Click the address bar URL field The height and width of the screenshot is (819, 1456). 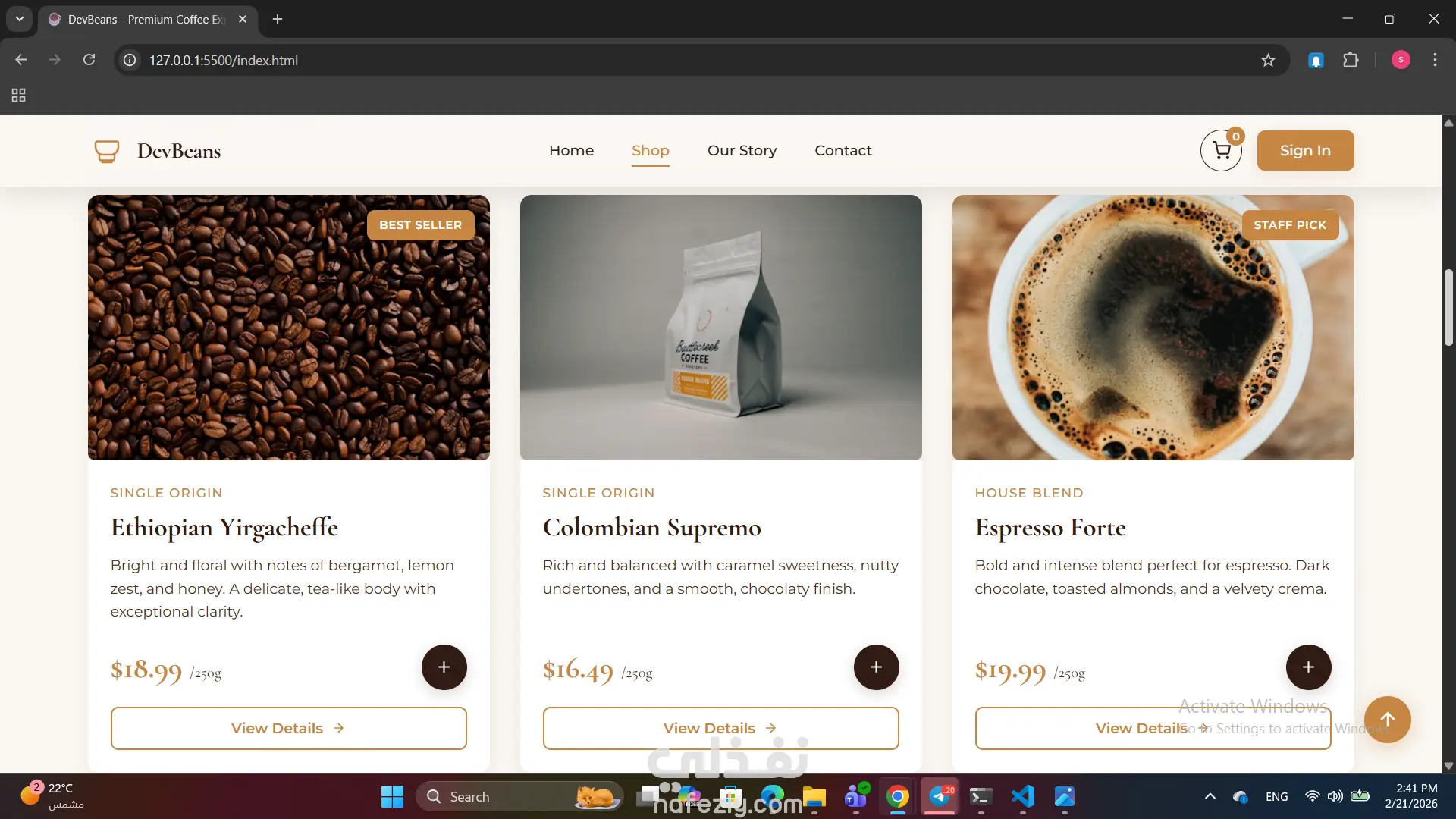coord(682,60)
